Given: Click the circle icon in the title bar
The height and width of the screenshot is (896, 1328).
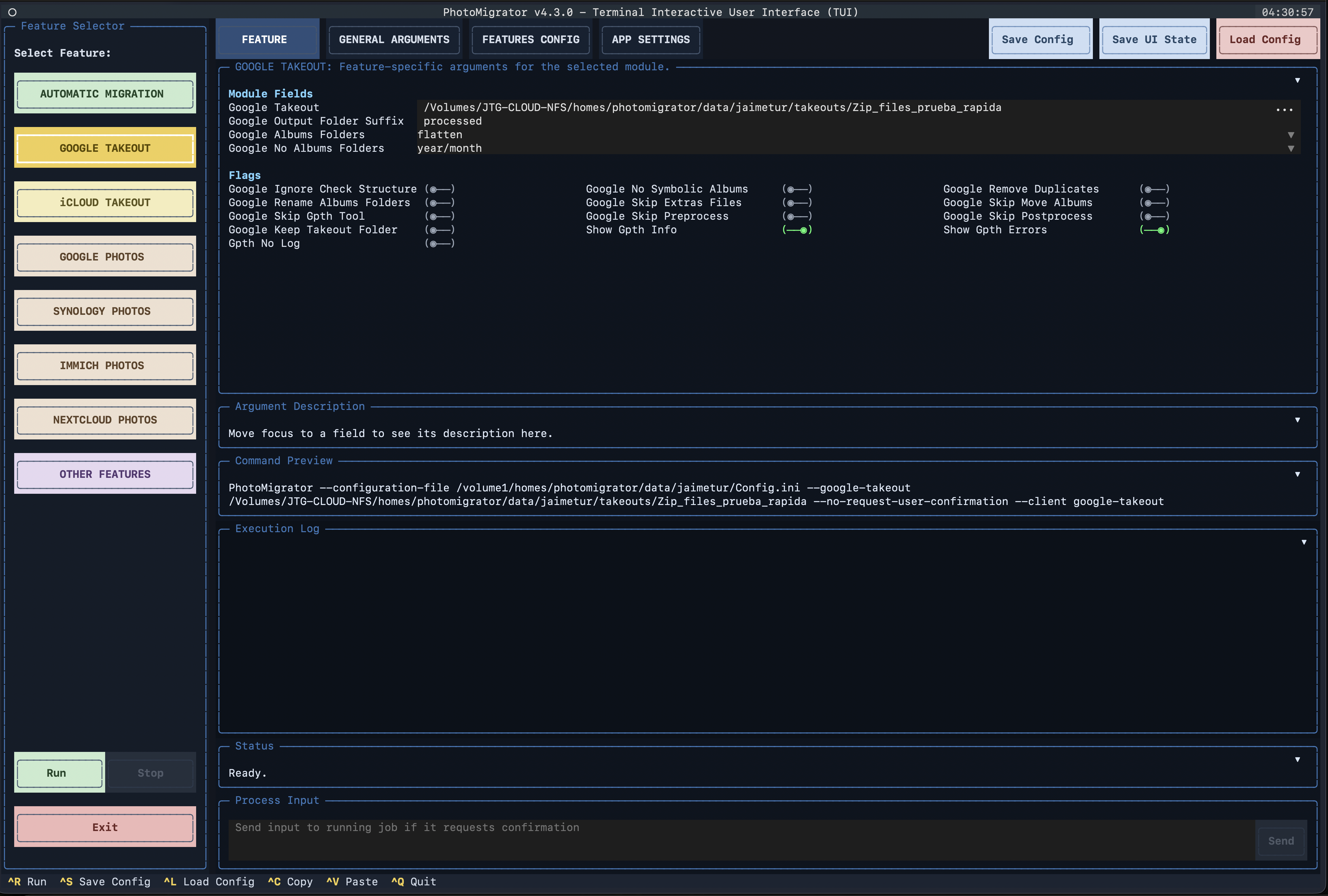Looking at the screenshot, I should pos(12,12).
